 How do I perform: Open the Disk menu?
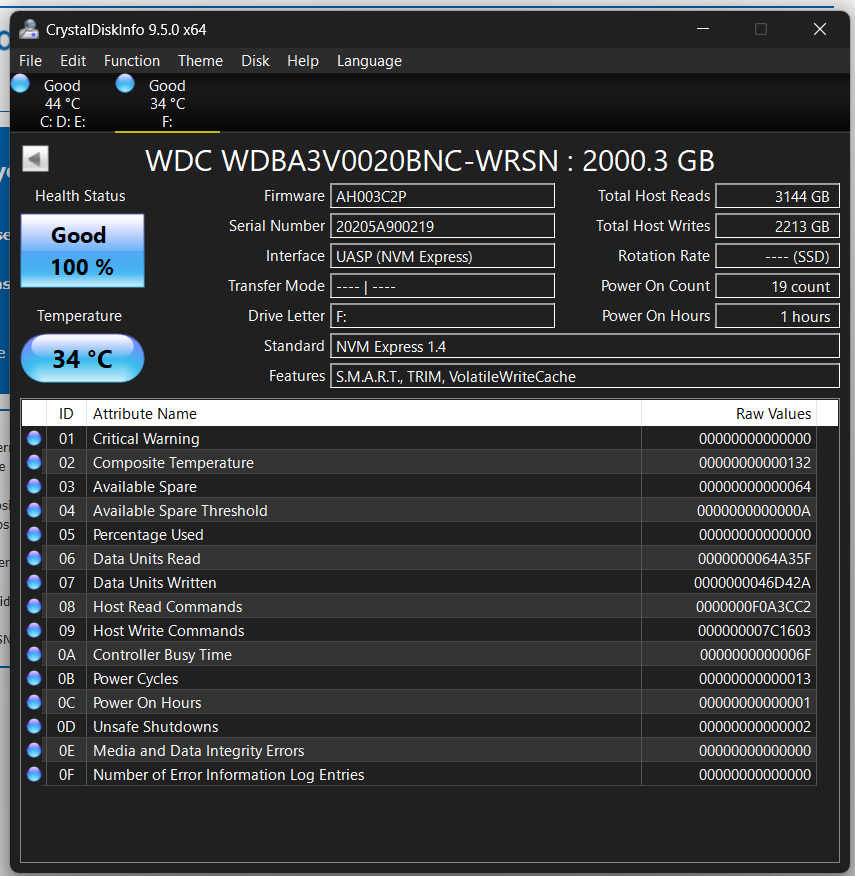tap(255, 60)
